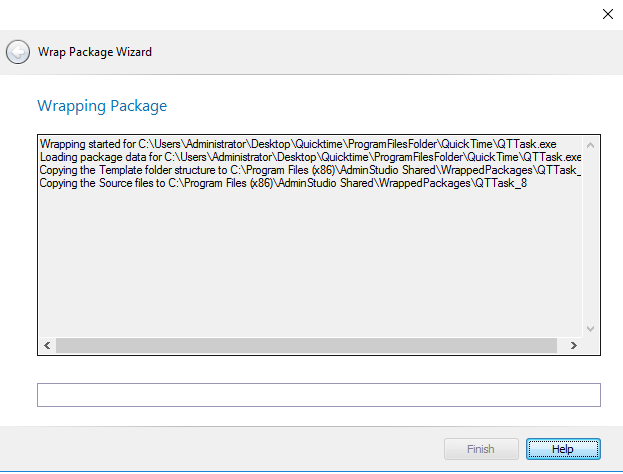Click the back arrow in the wizard header
This screenshot has height=474, width=623.
(18, 51)
